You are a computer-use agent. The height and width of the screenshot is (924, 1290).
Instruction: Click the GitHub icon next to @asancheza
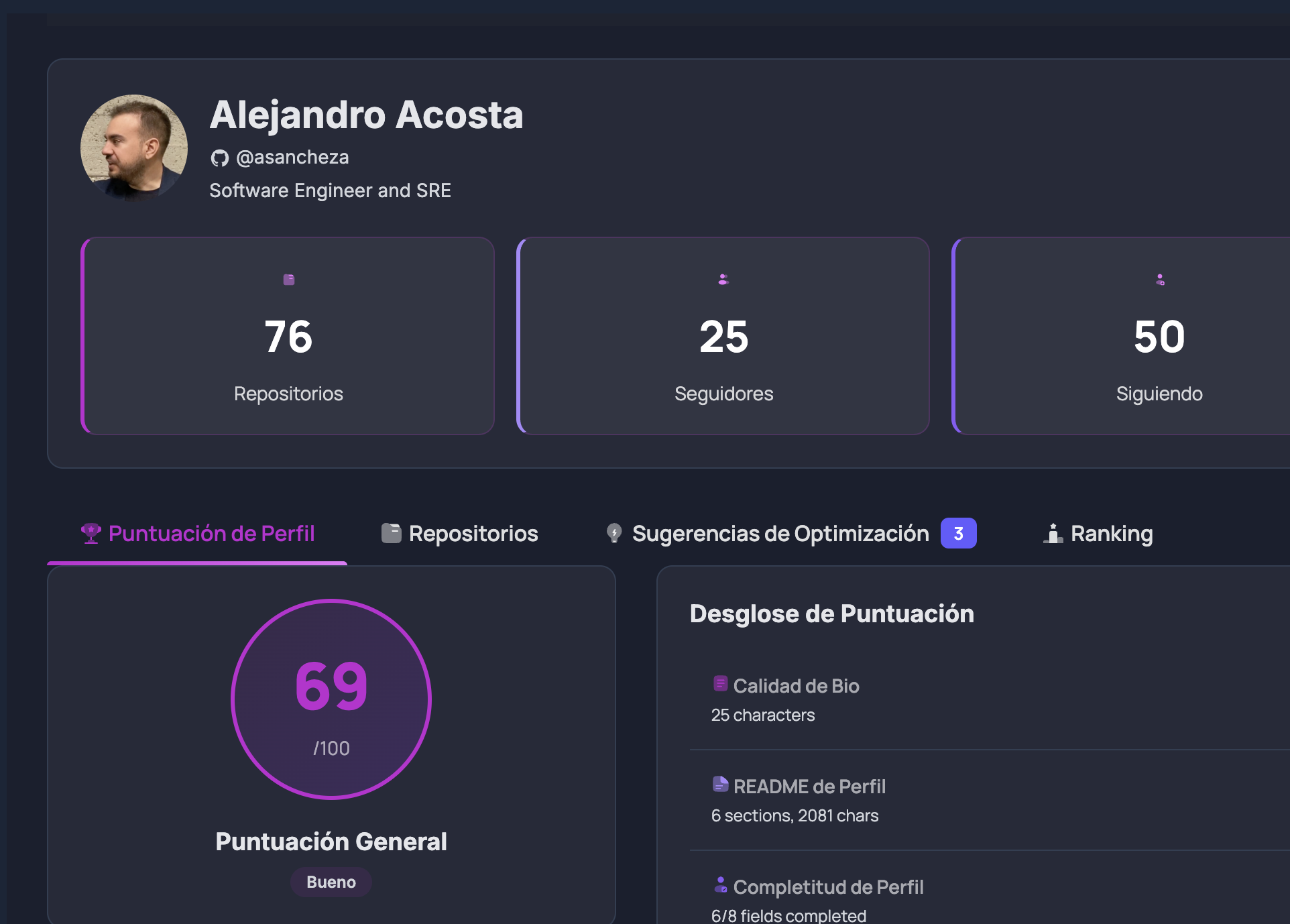(221, 156)
